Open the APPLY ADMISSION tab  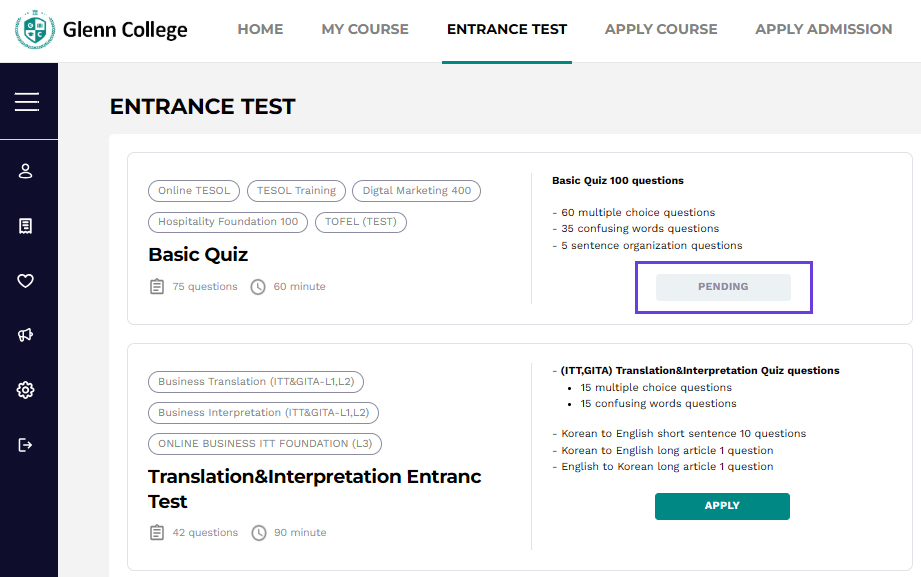coord(823,30)
